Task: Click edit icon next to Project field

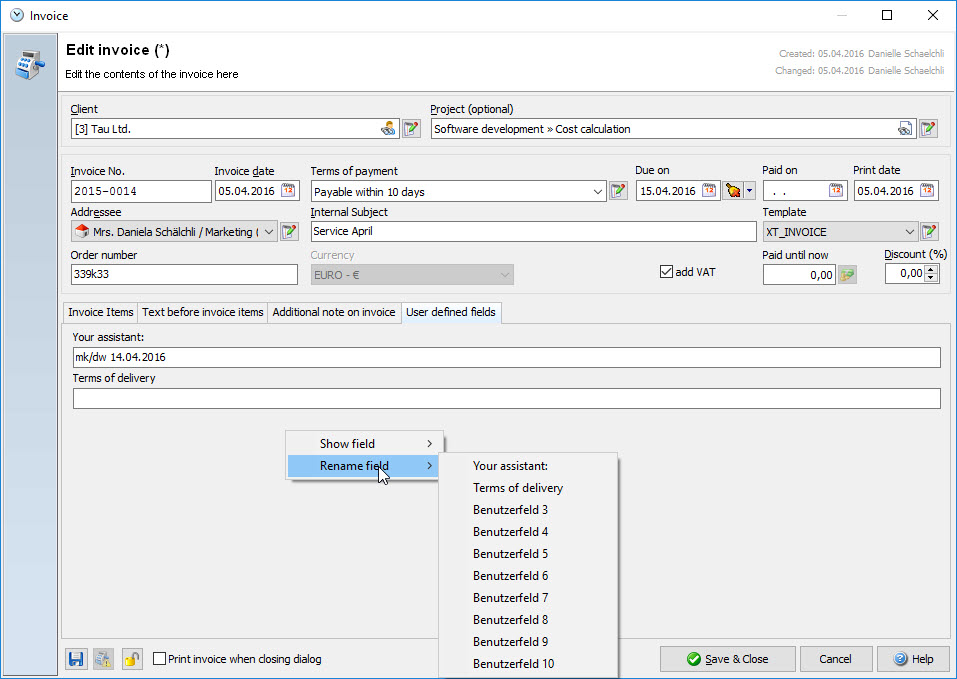Action: pos(928,129)
